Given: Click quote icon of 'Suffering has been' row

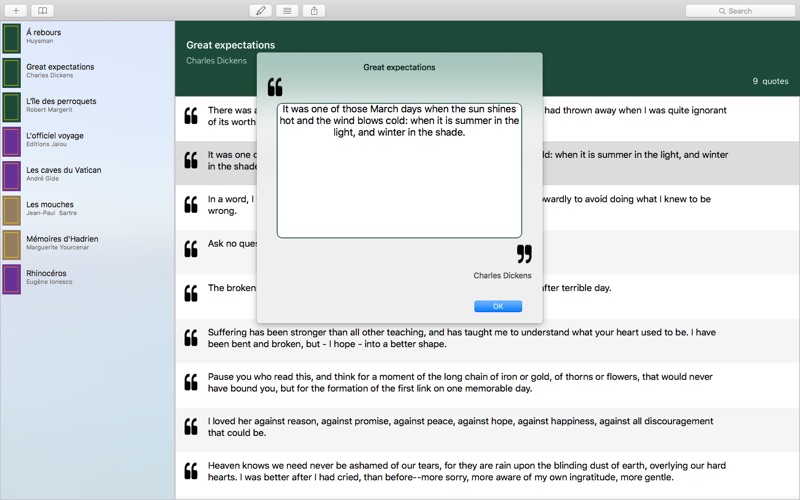Looking at the screenshot, I should (x=191, y=338).
